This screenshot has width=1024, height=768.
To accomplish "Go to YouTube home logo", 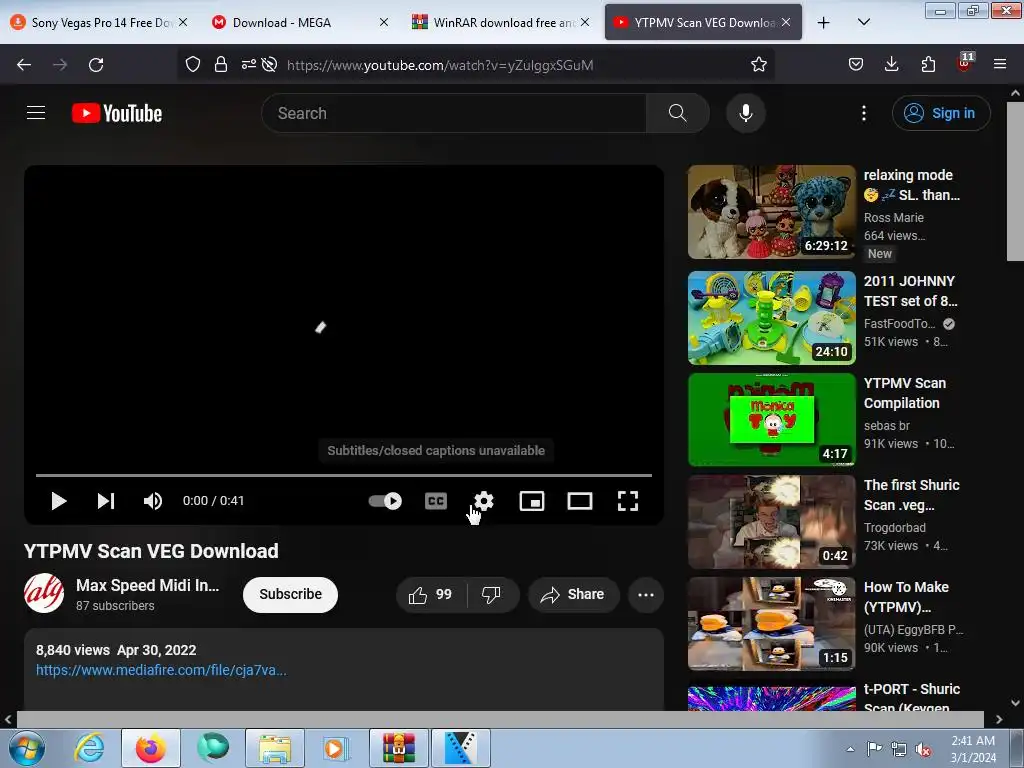I will [117, 113].
